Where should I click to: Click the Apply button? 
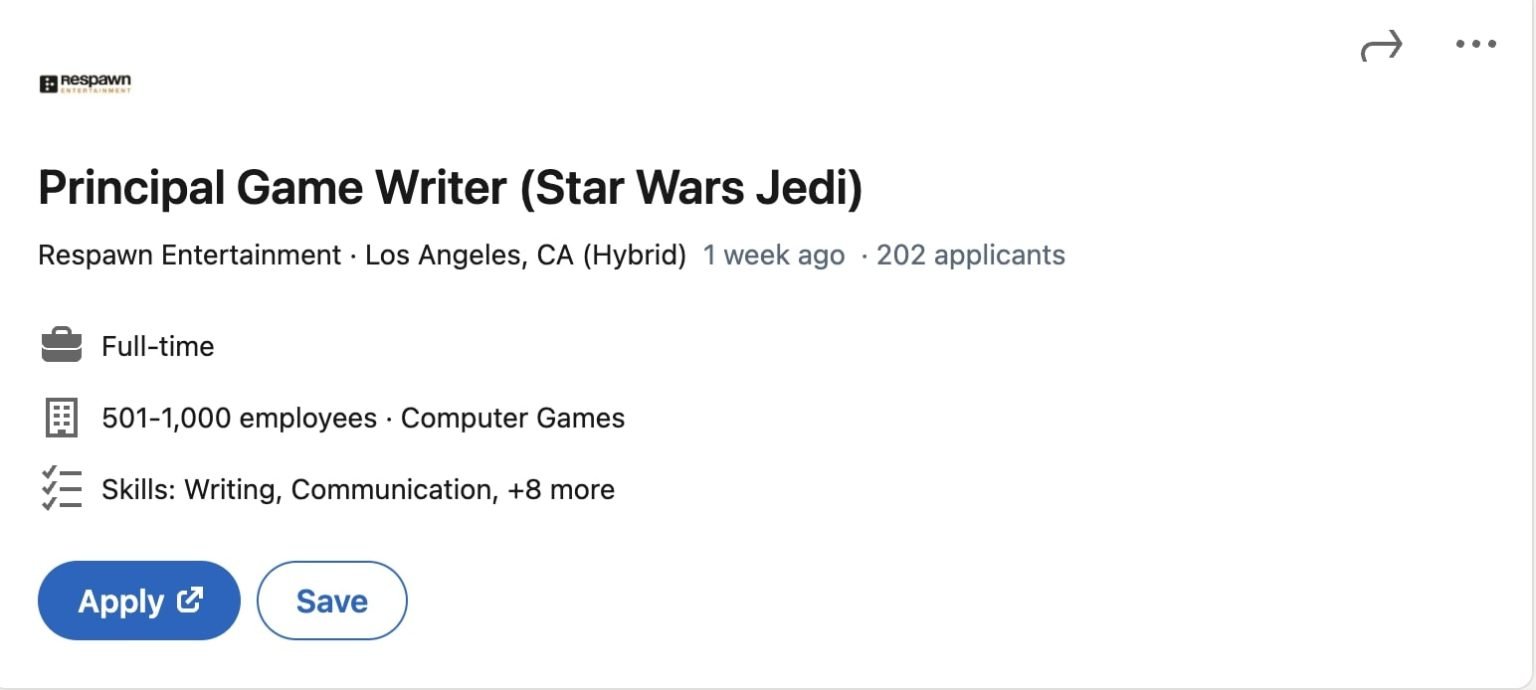point(138,600)
